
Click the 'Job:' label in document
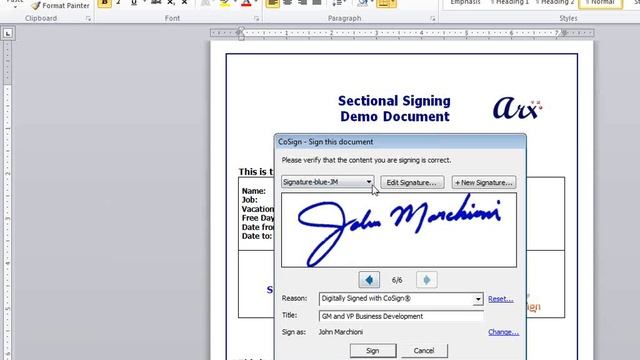point(249,200)
